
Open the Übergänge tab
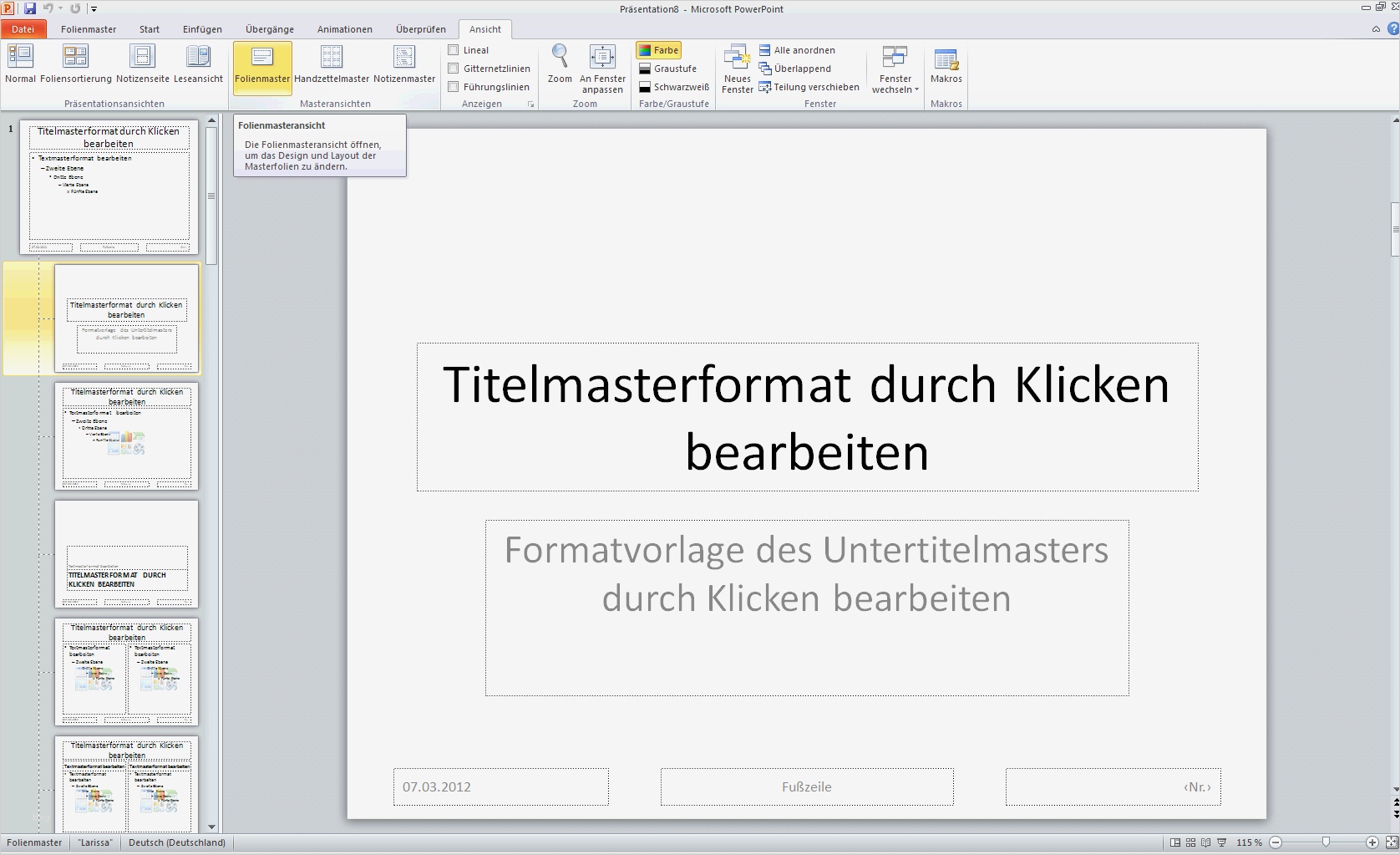click(270, 29)
